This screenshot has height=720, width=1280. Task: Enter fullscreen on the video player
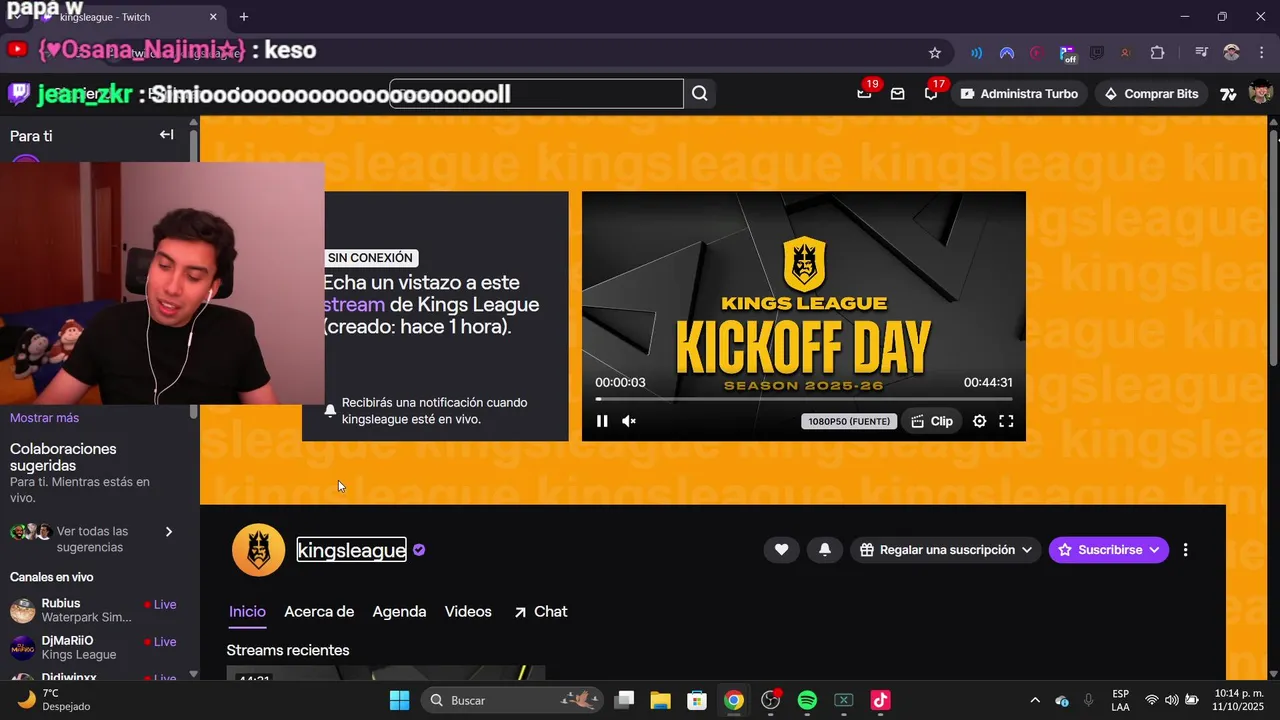click(1006, 421)
